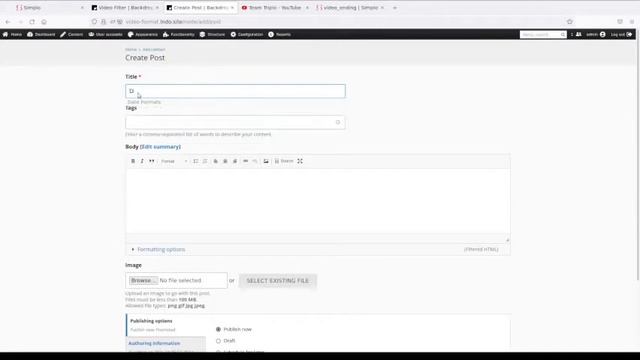Reload the current page
This screenshot has width=640, height=360.
tap(32, 22)
